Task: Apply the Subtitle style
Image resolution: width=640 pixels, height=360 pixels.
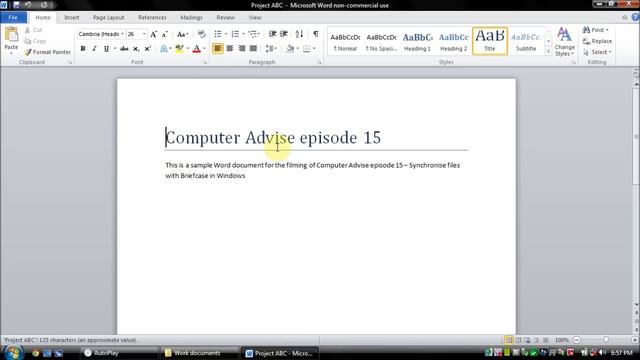Action: pos(526,41)
